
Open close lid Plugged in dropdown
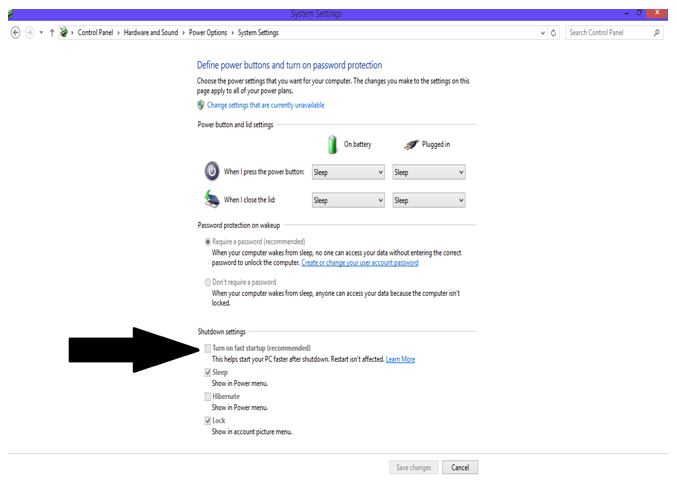[x=429, y=200]
